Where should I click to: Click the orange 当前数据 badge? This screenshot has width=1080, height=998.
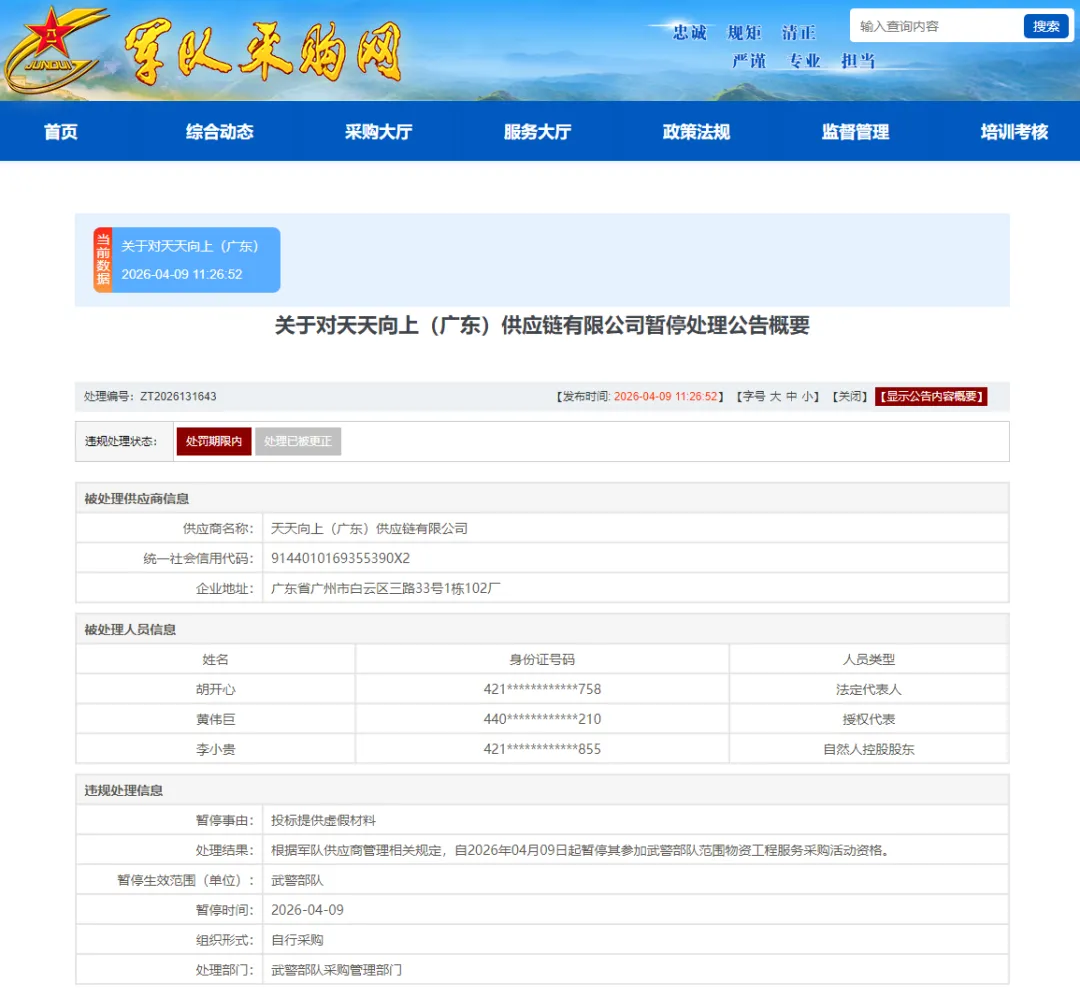coord(100,260)
